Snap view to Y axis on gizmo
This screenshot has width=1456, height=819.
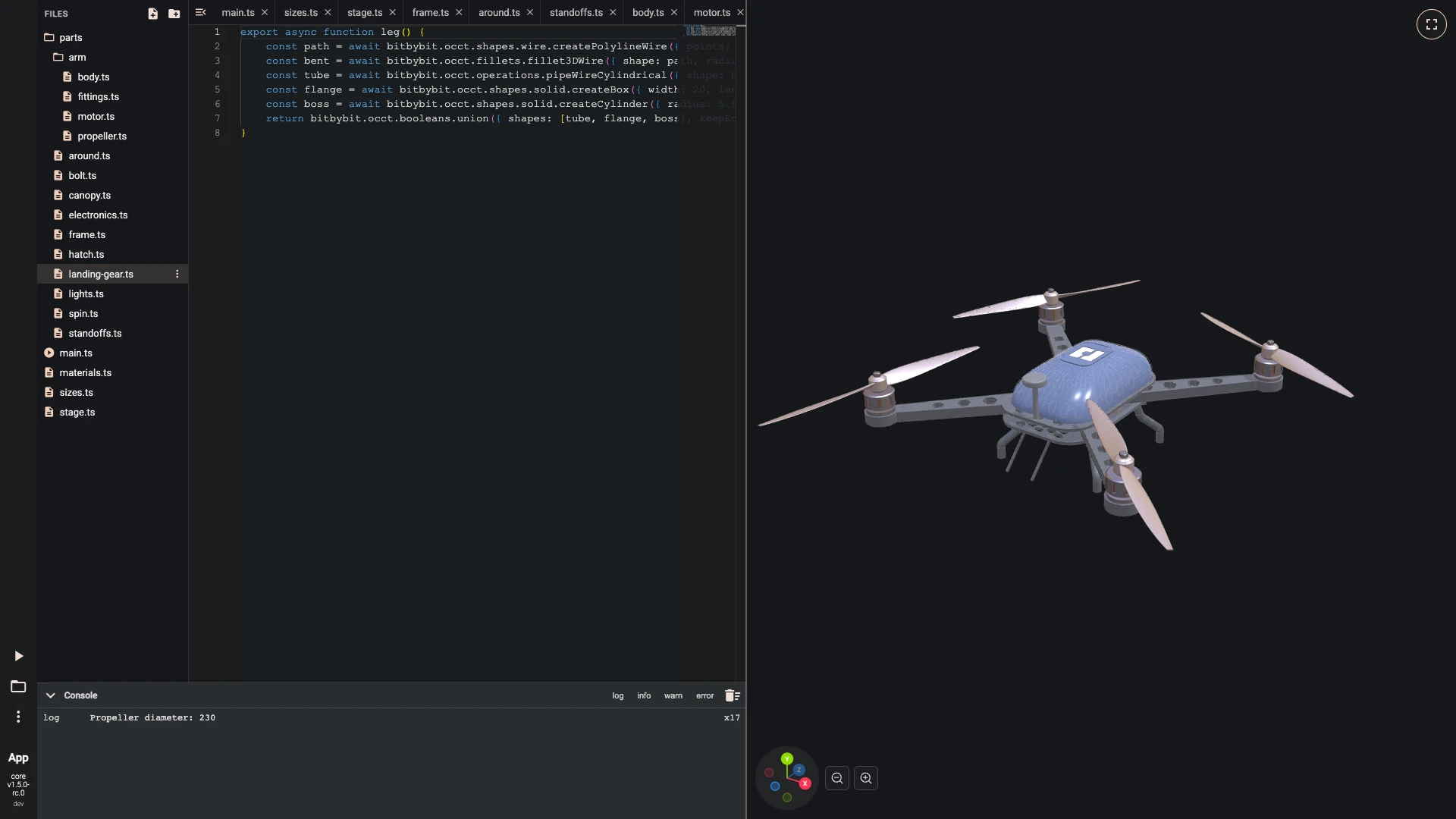click(787, 758)
